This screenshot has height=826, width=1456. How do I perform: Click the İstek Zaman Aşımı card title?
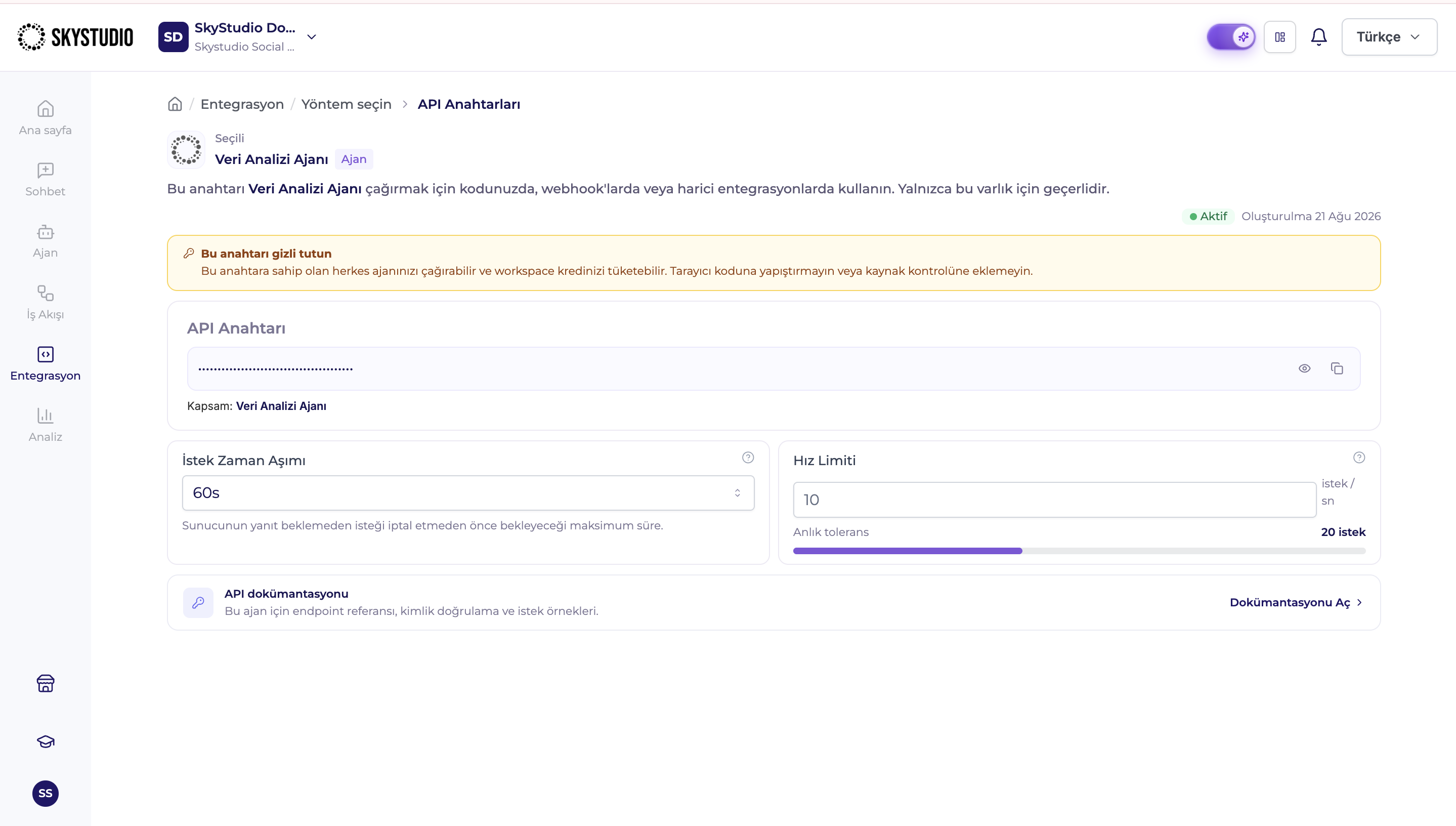(x=244, y=461)
